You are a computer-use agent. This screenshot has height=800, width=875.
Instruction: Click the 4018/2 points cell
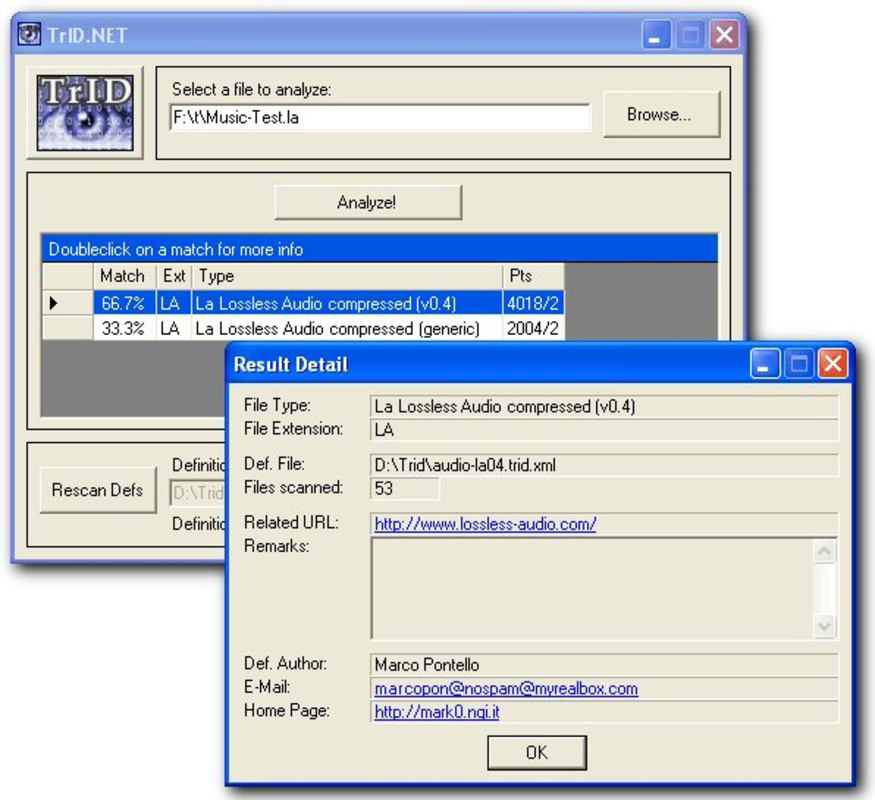(x=533, y=303)
